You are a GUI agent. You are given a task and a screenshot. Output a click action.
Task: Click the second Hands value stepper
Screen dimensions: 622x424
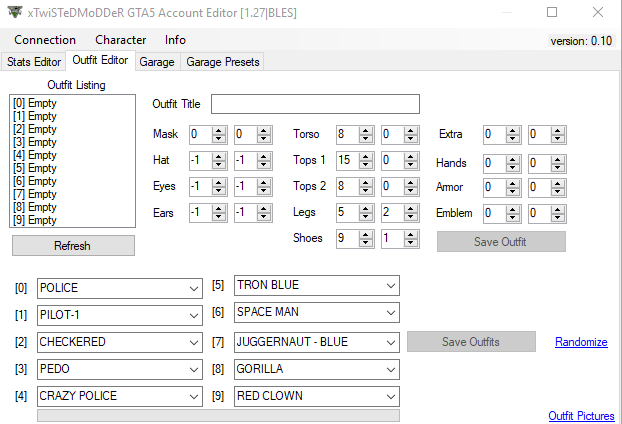point(547,163)
